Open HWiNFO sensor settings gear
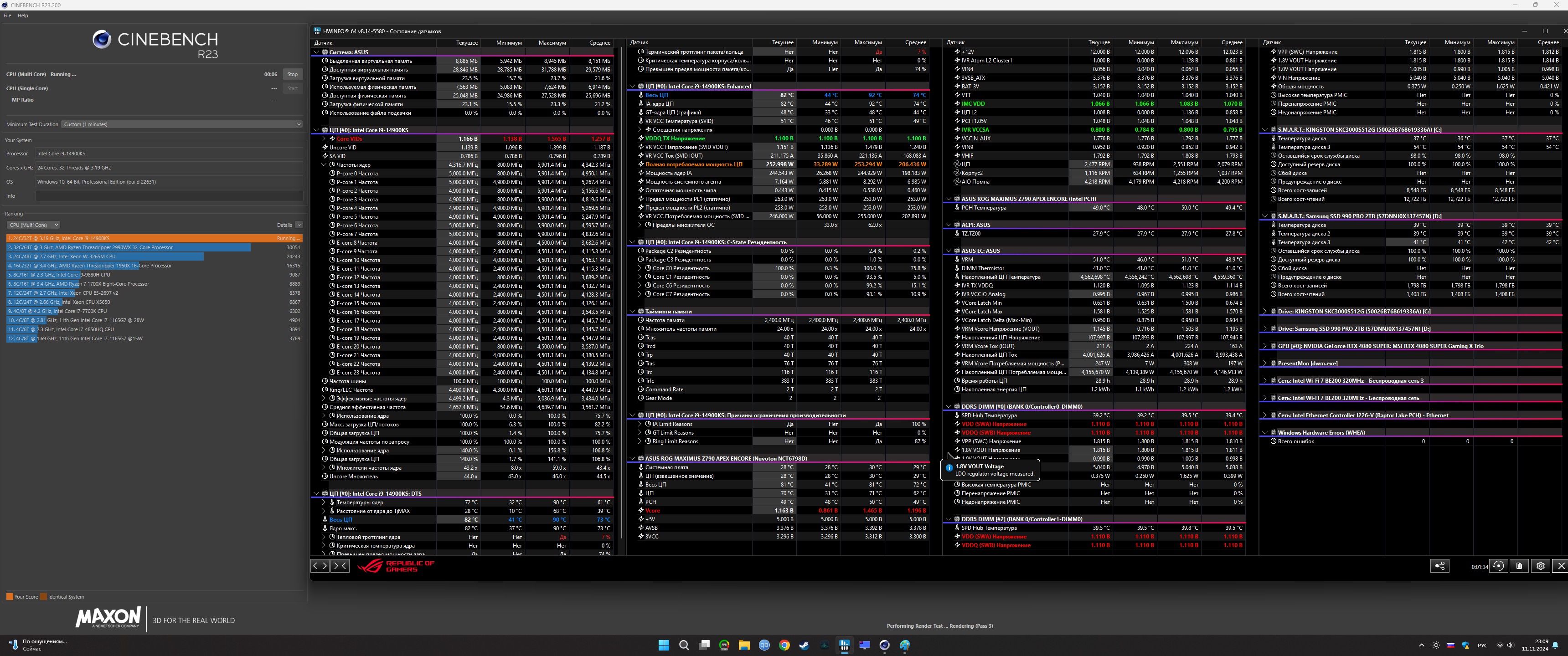 [1540, 566]
